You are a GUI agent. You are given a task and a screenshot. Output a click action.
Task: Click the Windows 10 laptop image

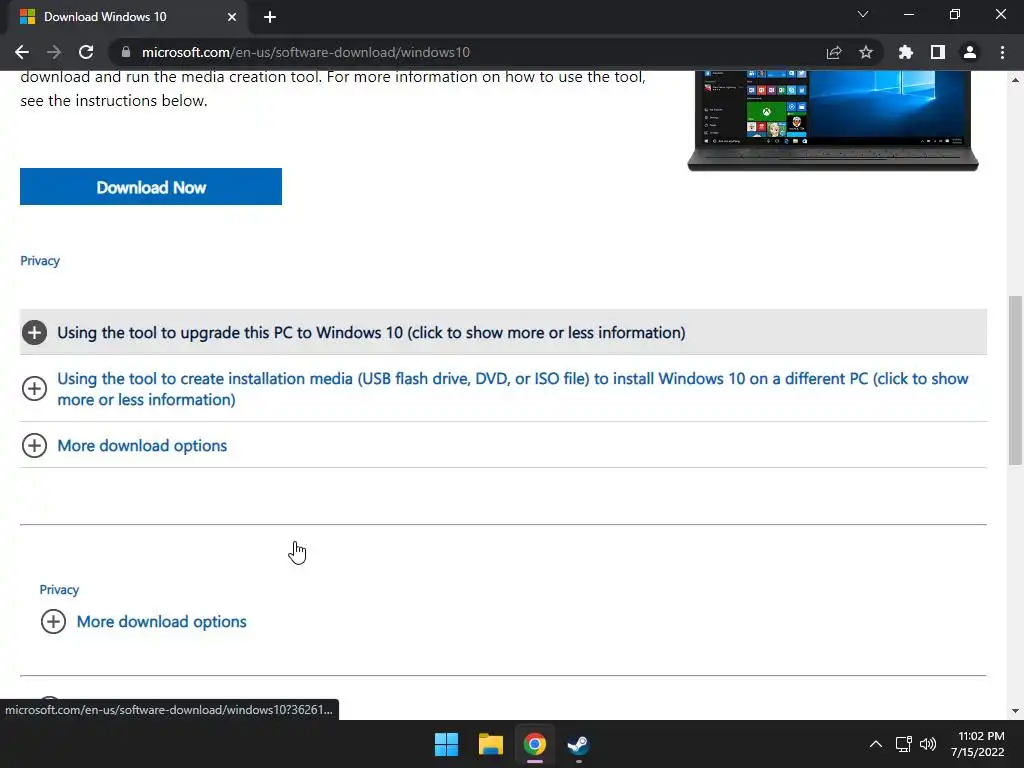pyautogui.click(x=833, y=121)
